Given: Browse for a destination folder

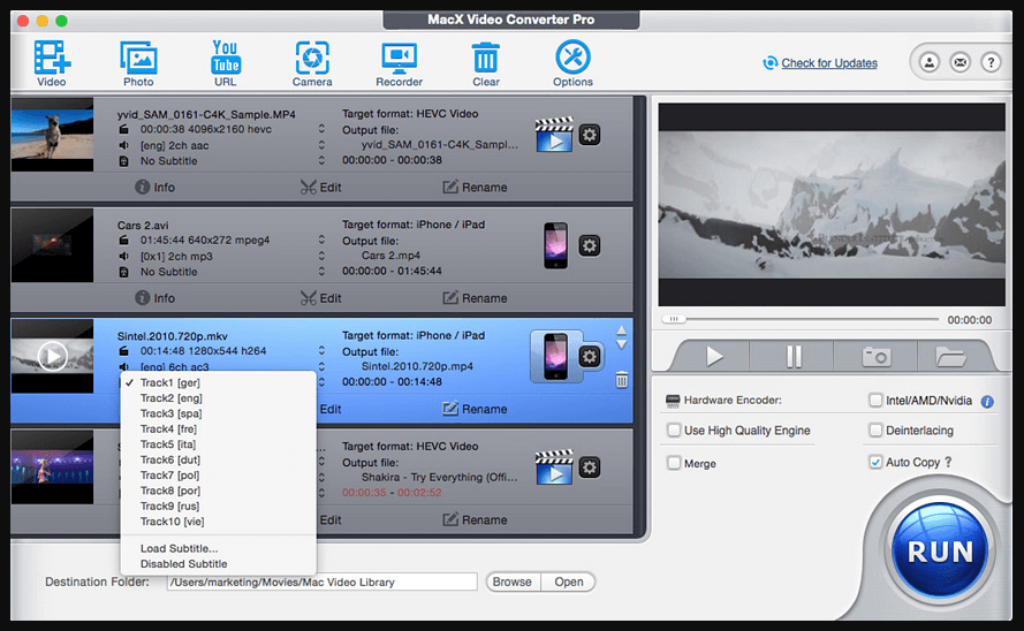Looking at the screenshot, I should [513, 582].
